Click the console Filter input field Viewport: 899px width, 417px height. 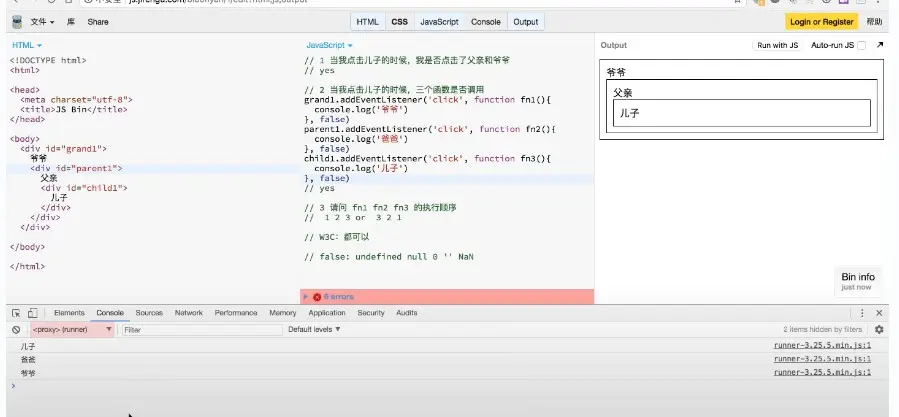click(x=202, y=330)
